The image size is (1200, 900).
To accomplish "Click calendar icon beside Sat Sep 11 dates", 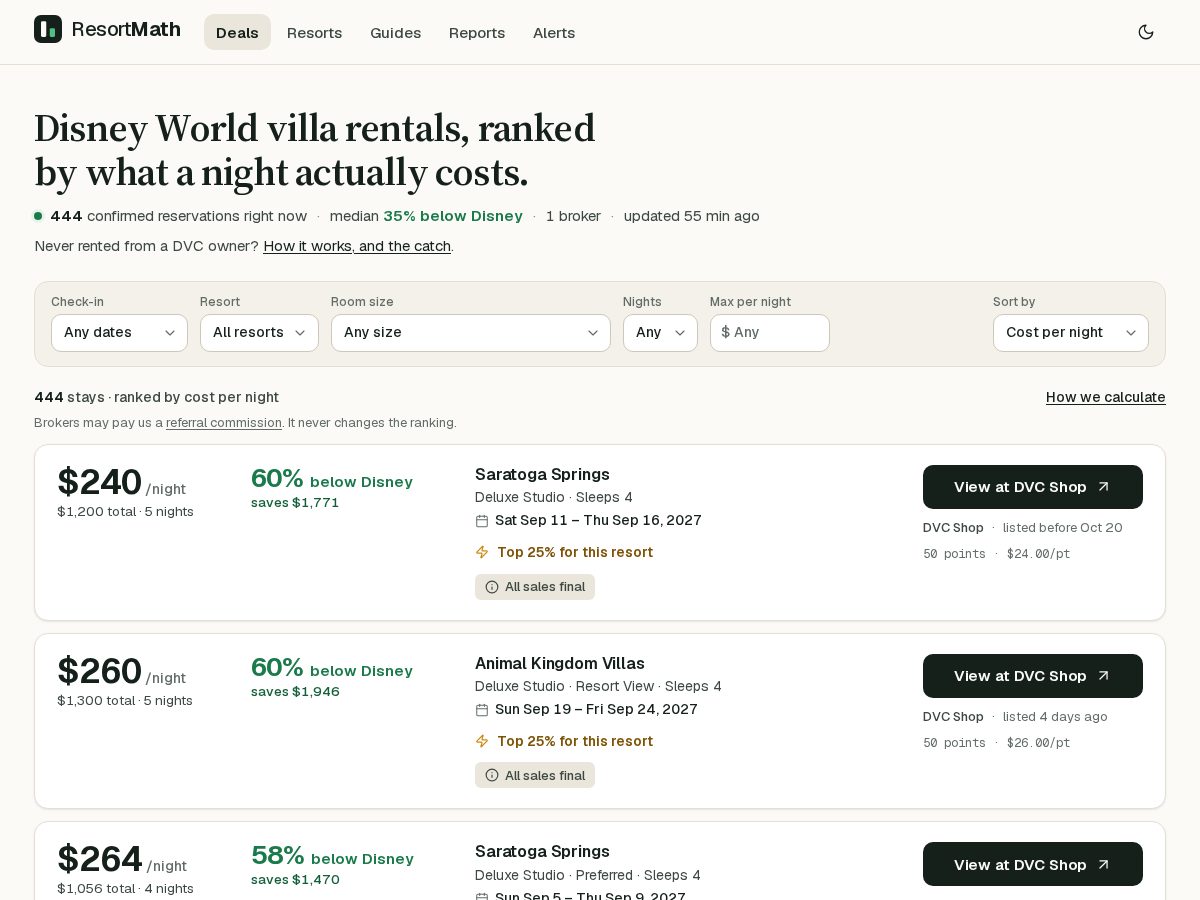I will tap(482, 521).
